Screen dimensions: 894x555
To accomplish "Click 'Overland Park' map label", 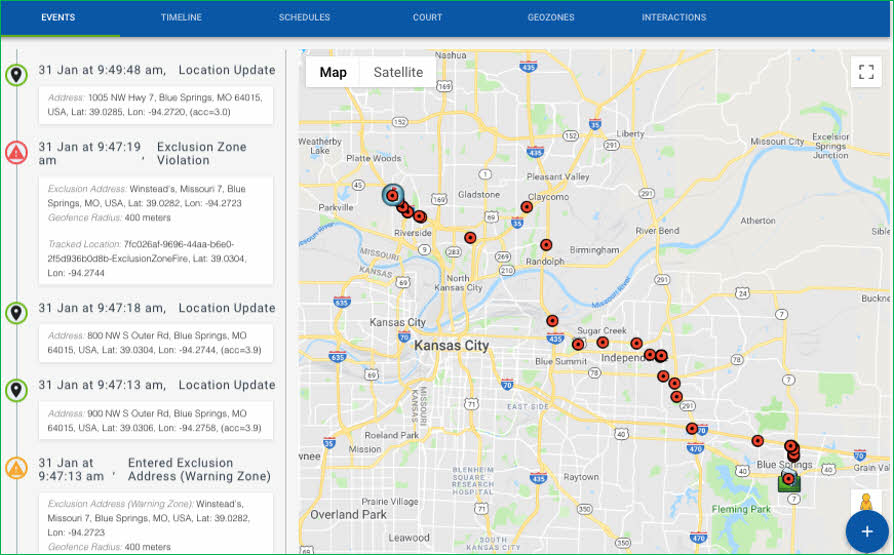I will click(x=348, y=515).
